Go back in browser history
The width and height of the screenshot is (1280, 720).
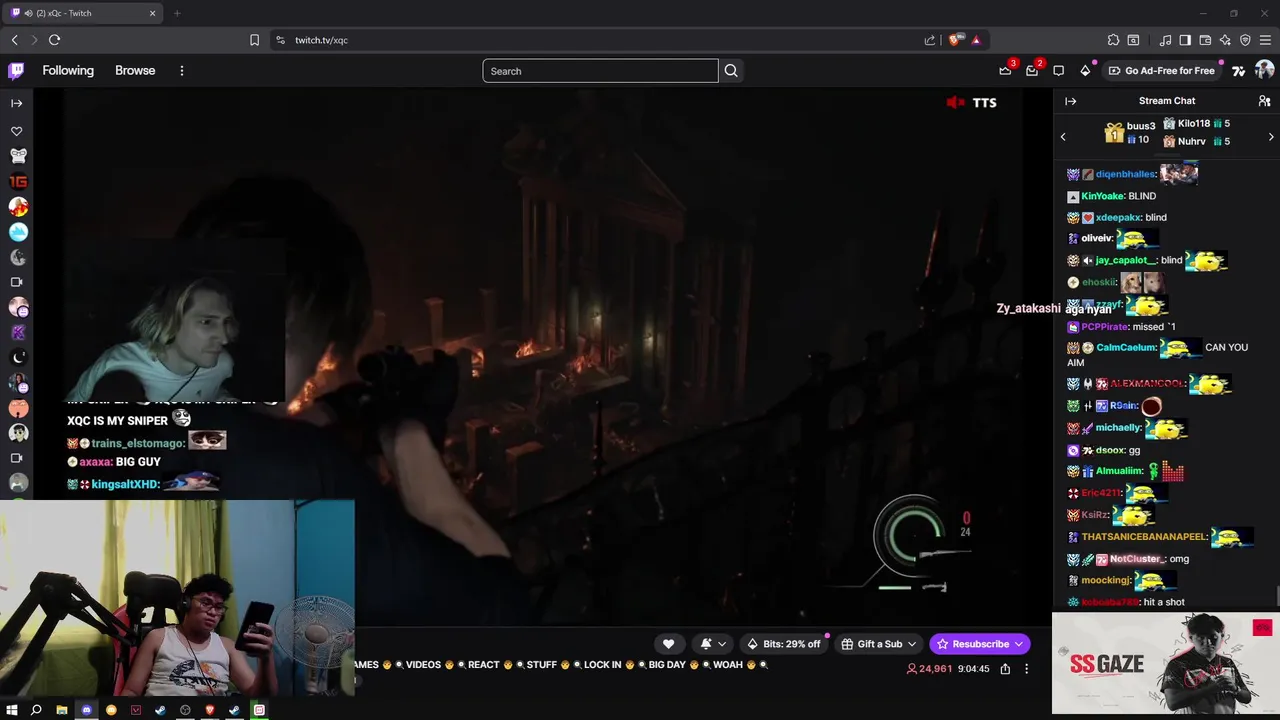[14, 40]
